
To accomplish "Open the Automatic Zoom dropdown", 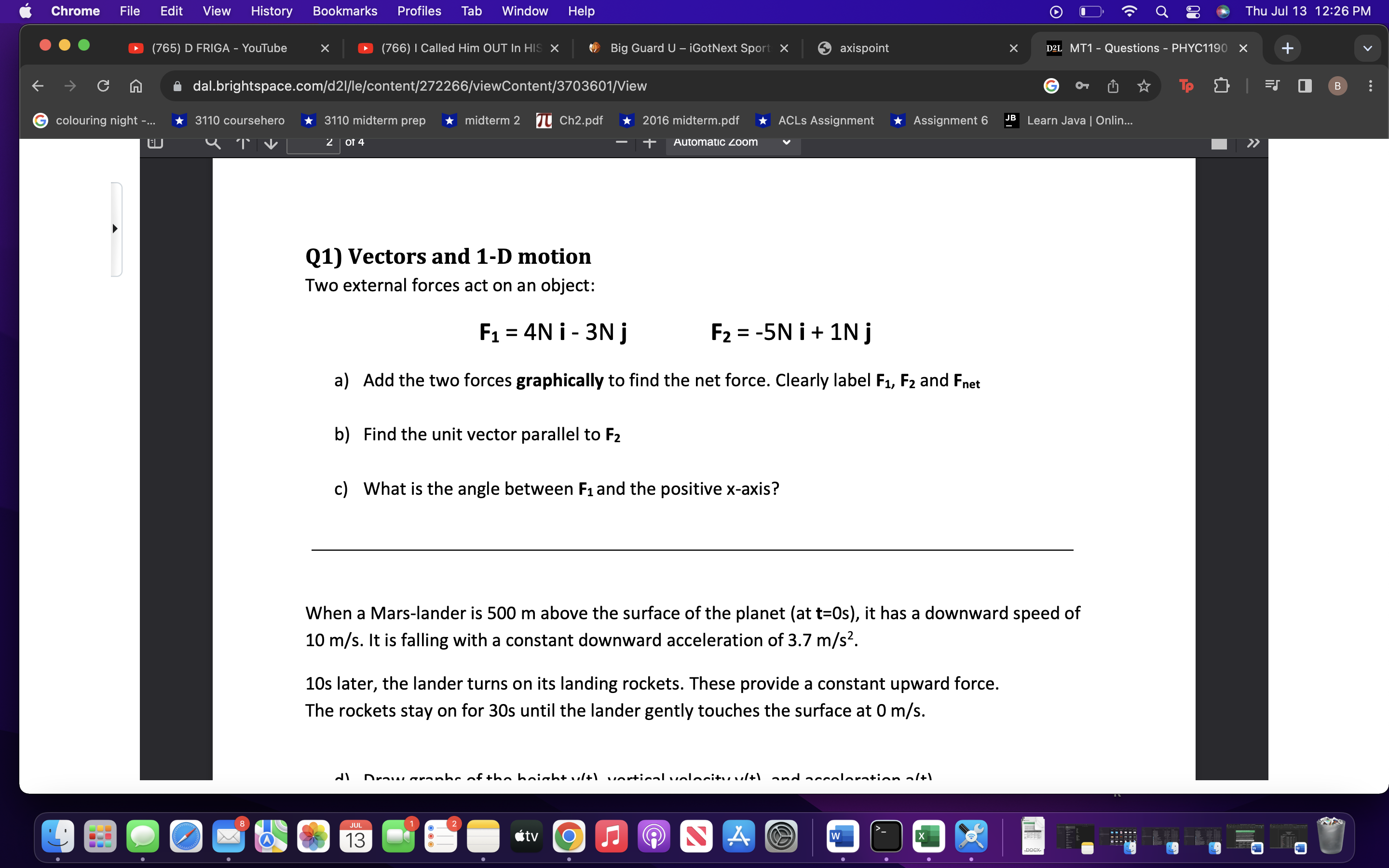I will tap(732, 142).
